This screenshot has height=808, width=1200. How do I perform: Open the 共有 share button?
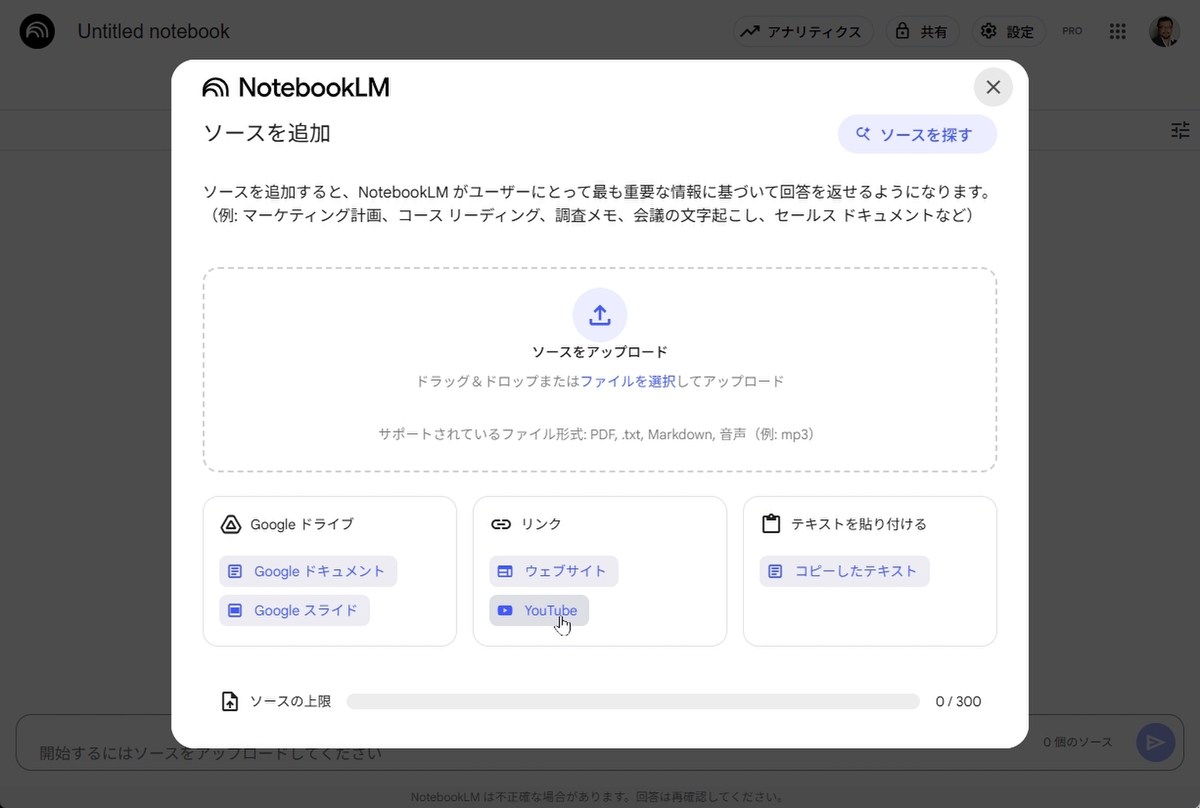pos(922,31)
